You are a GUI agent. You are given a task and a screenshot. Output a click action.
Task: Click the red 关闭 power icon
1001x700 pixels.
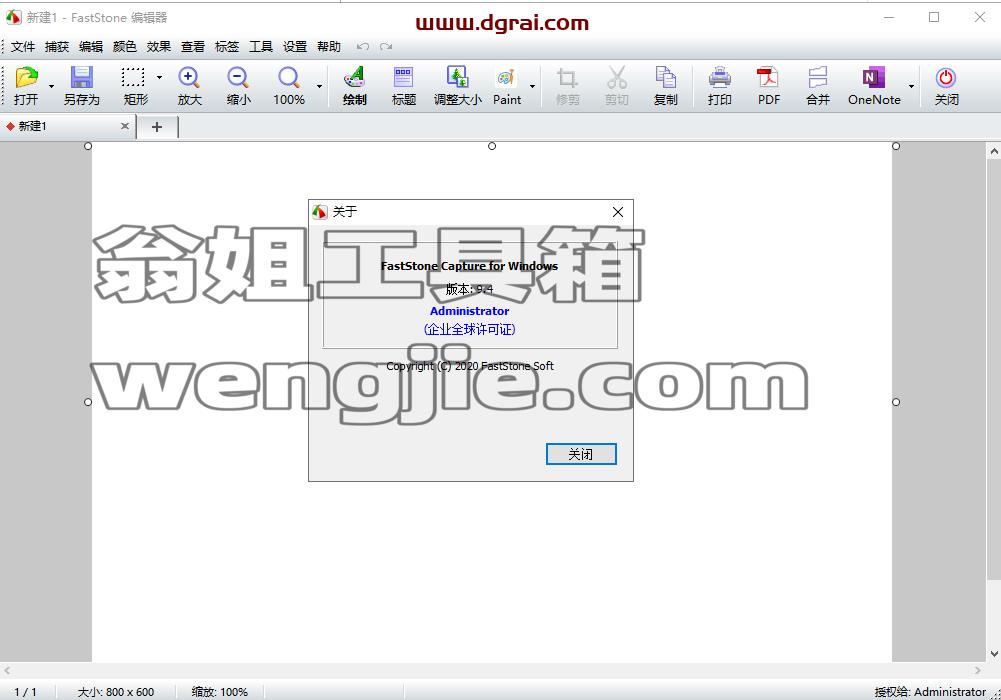coord(946,85)
